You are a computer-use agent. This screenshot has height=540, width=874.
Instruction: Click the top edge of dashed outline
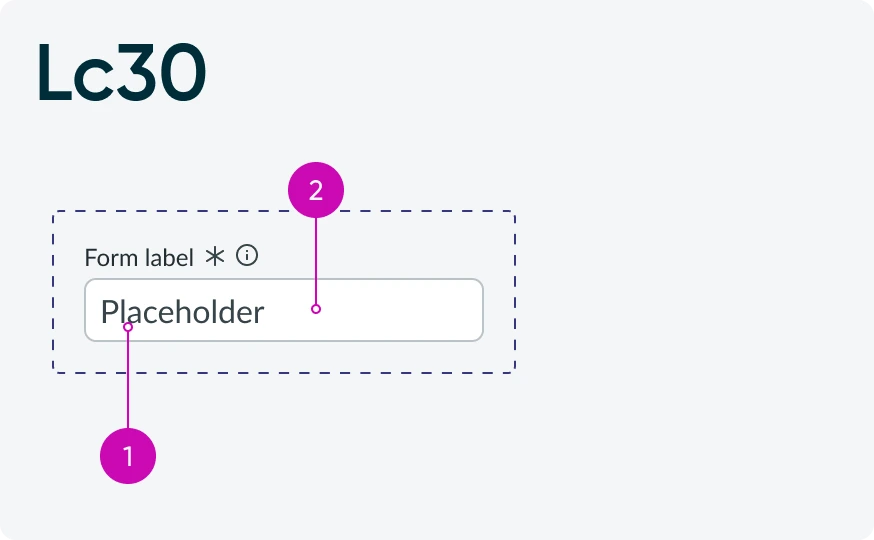tap(284, 211)
